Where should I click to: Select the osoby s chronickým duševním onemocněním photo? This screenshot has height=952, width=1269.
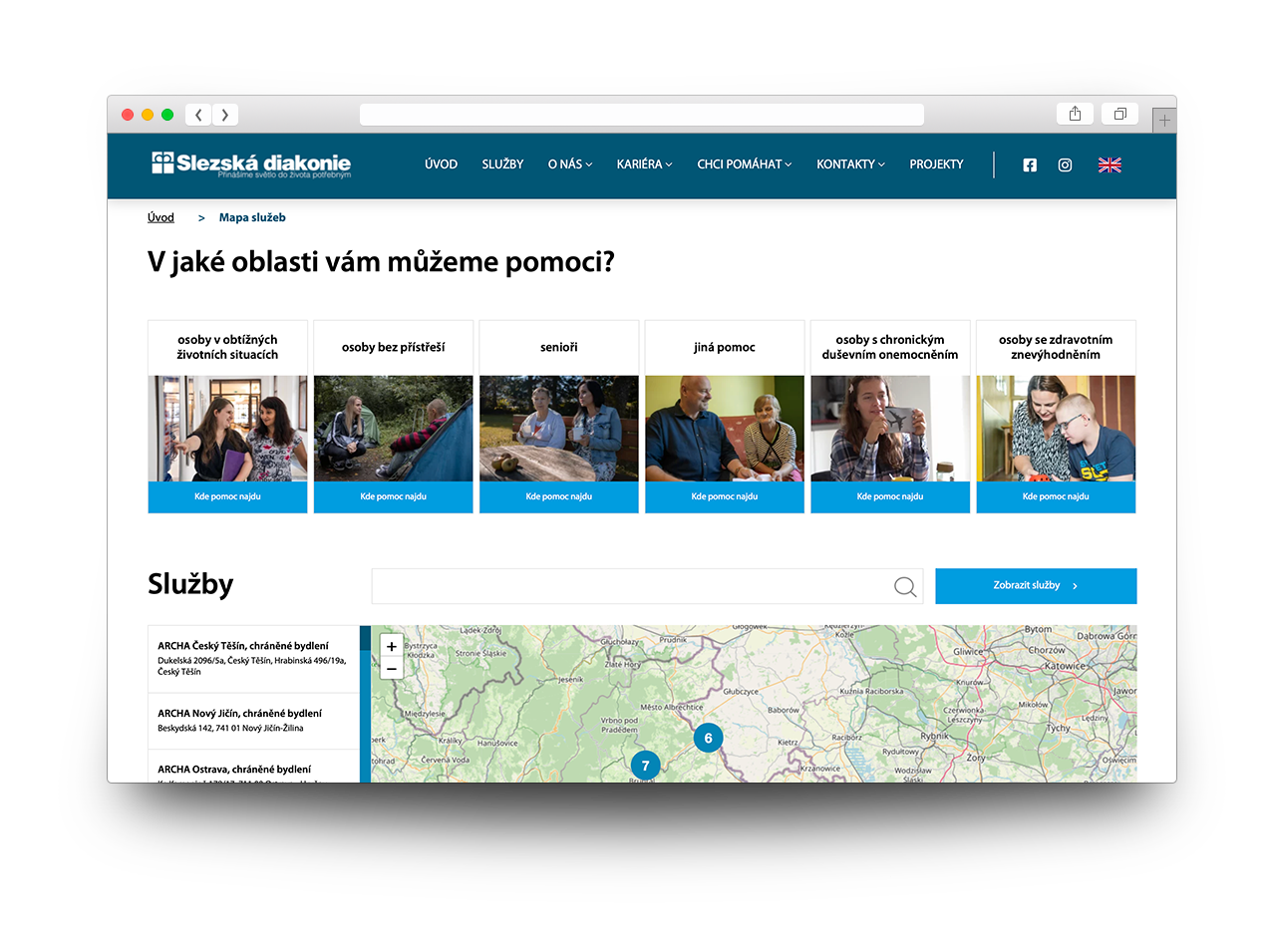pos(890,429)
